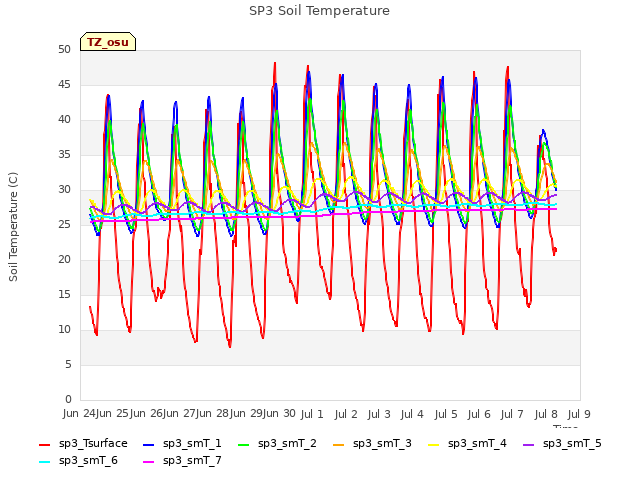Toggle sp3_smT_6 legend entry
The width and height of the screenshot is (640, 480).
tap(78, 460)
